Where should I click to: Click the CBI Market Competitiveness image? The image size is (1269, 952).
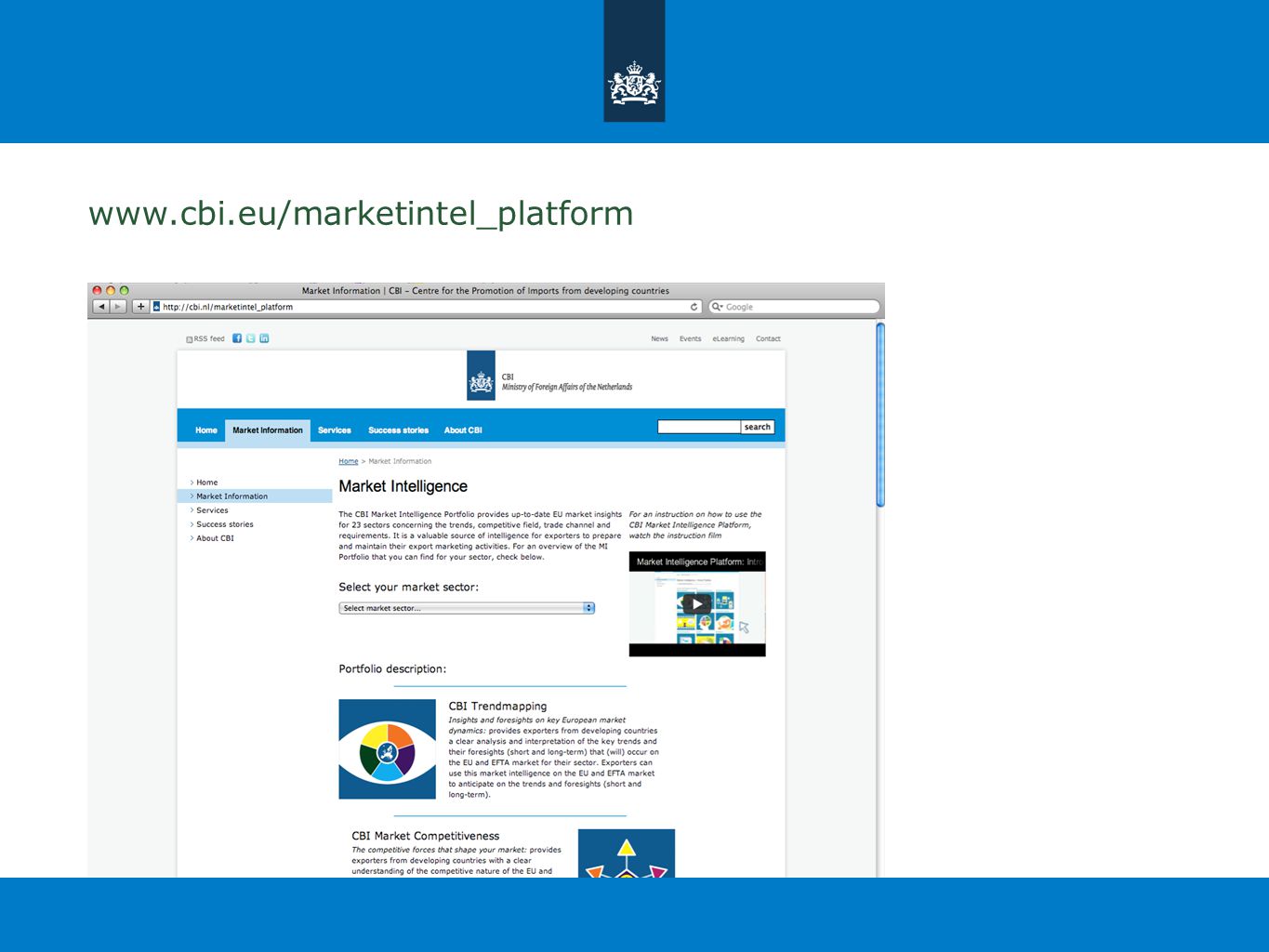point(627,853)
